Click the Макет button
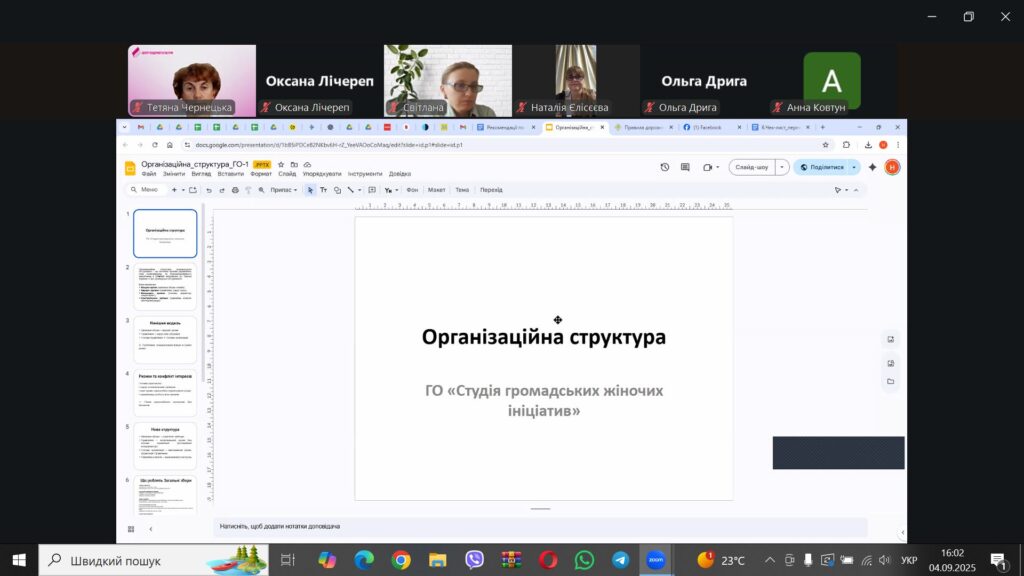Image resolution: width=1024 pixels, height=576 pixels. click(436, 190)
